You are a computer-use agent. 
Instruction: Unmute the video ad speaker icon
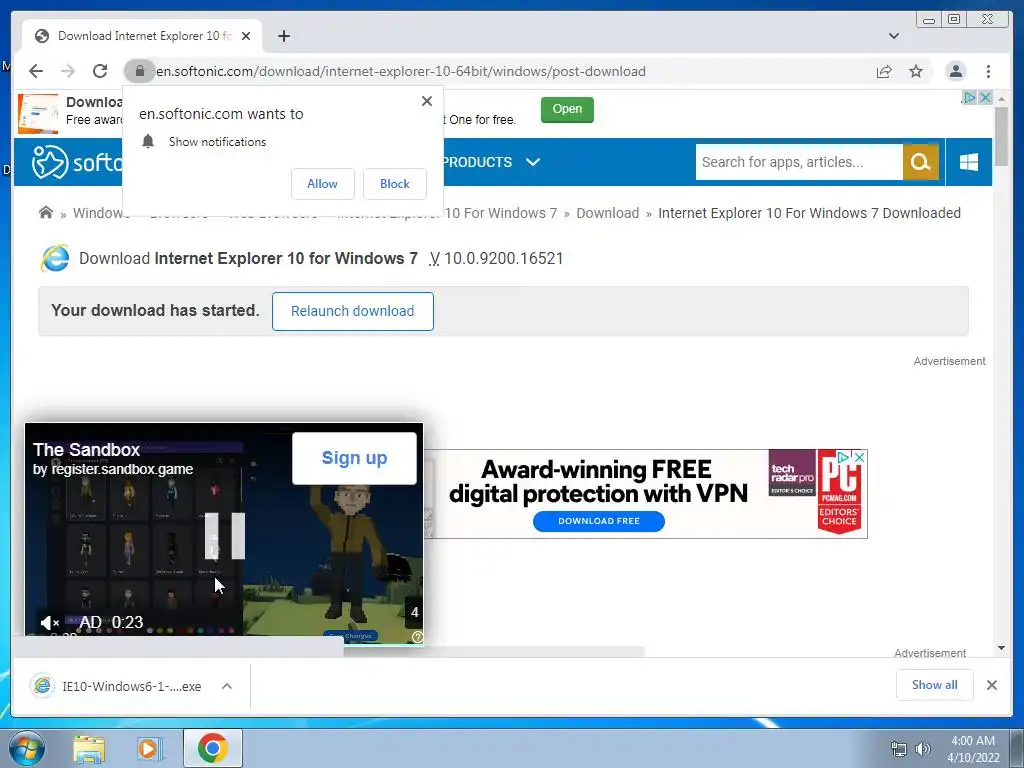click(49, 622)
